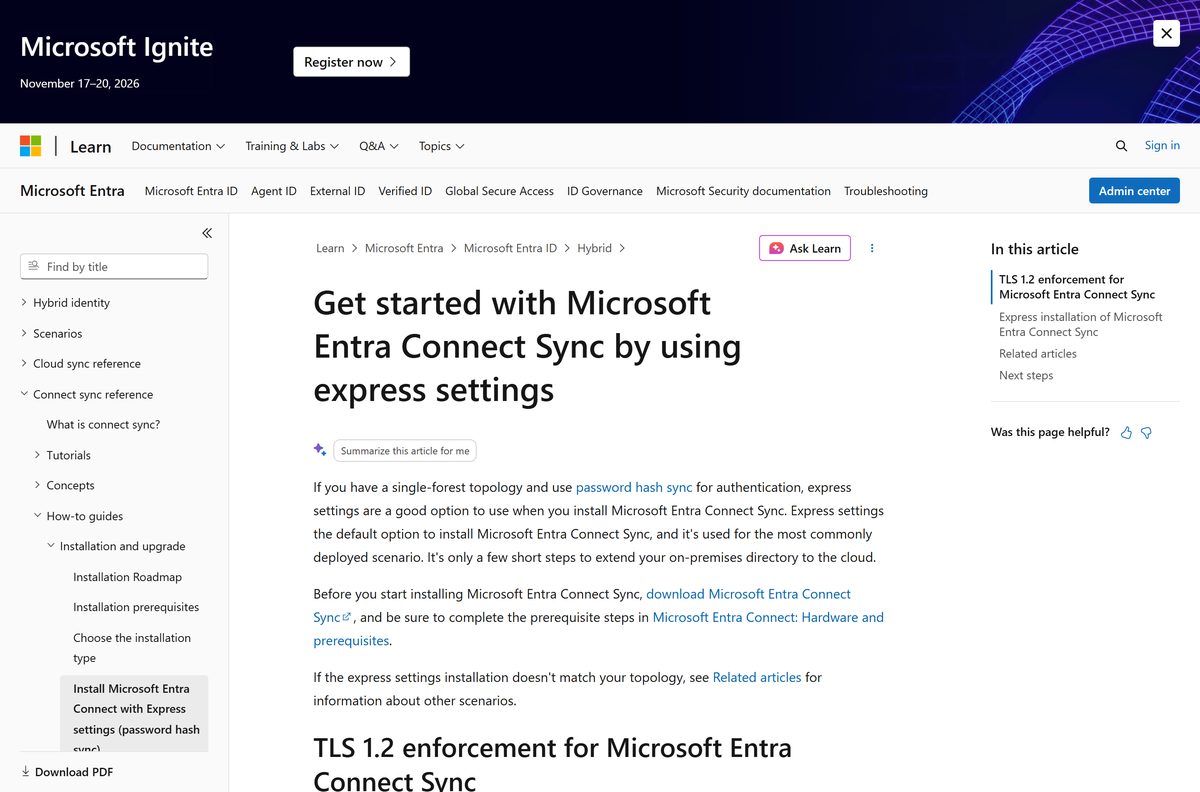
Task: Click the sparkle icon beside Summarize
Action: coord(320,450)
